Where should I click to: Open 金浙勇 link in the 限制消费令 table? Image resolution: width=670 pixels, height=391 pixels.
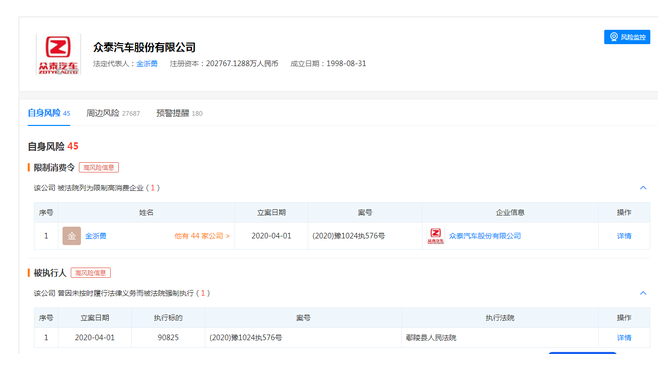pos(96,236)
